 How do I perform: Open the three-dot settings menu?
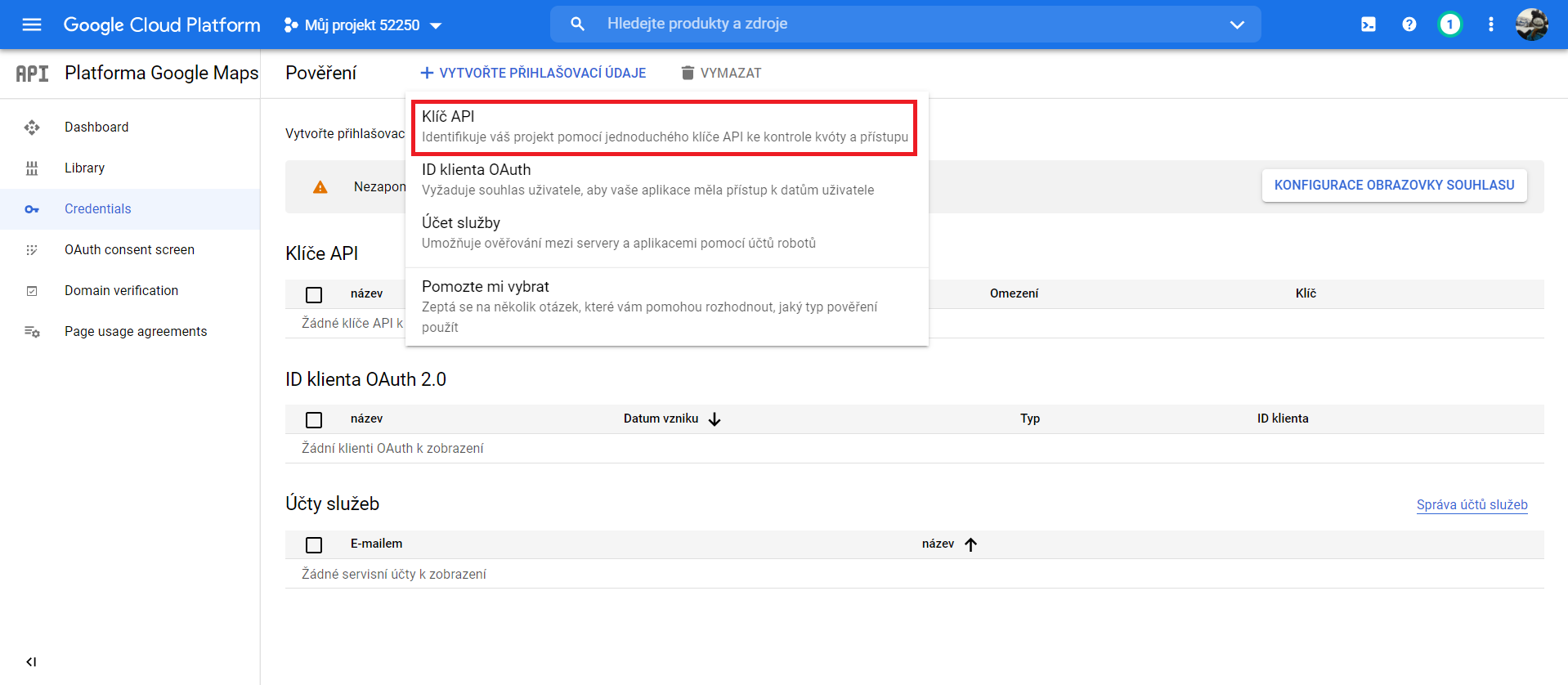pyautogui.click(x=1490, y=25)
